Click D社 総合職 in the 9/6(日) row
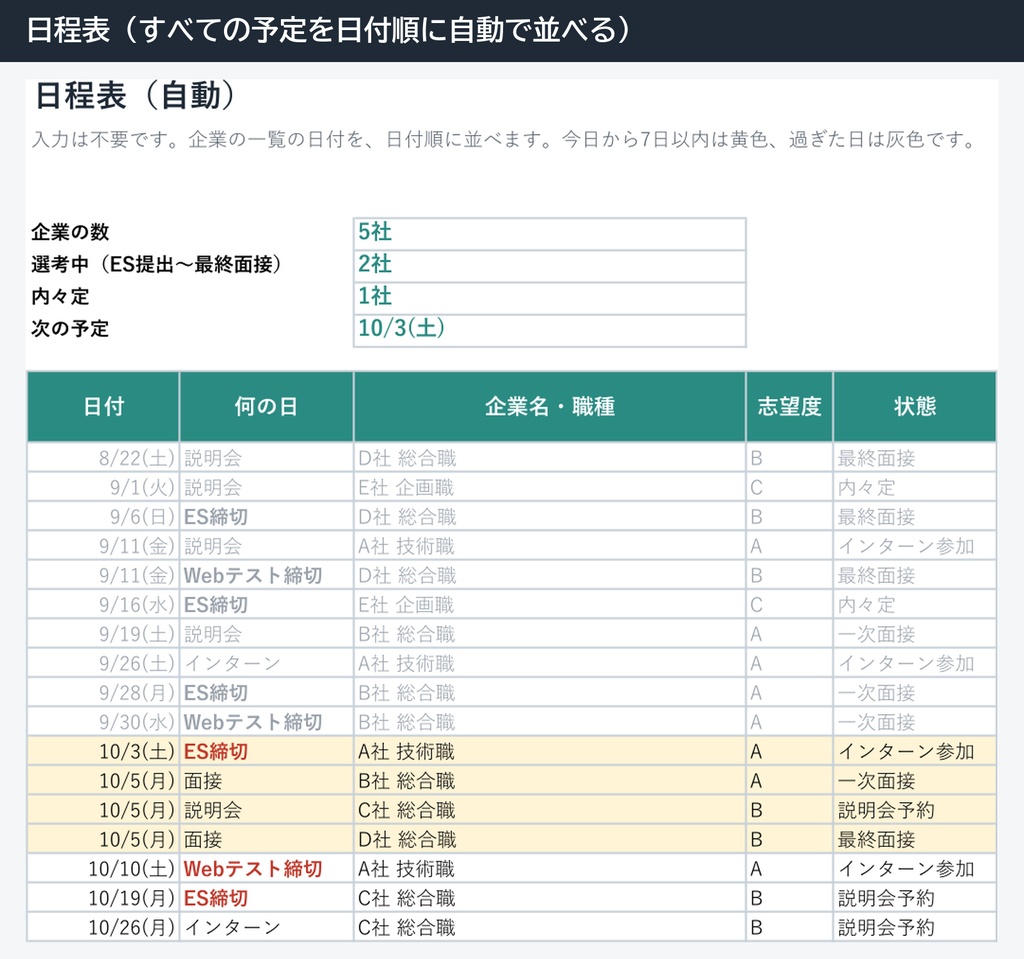Viewport: 1024px width, 959px height. 407,517
